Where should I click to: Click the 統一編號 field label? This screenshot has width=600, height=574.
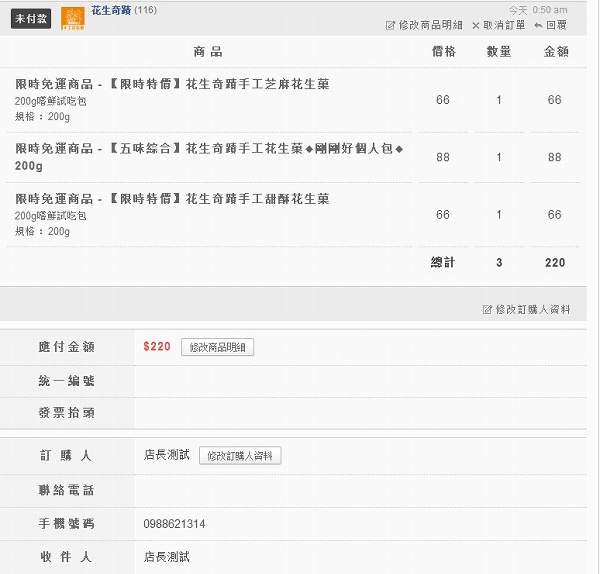click(x=67, y=381)
